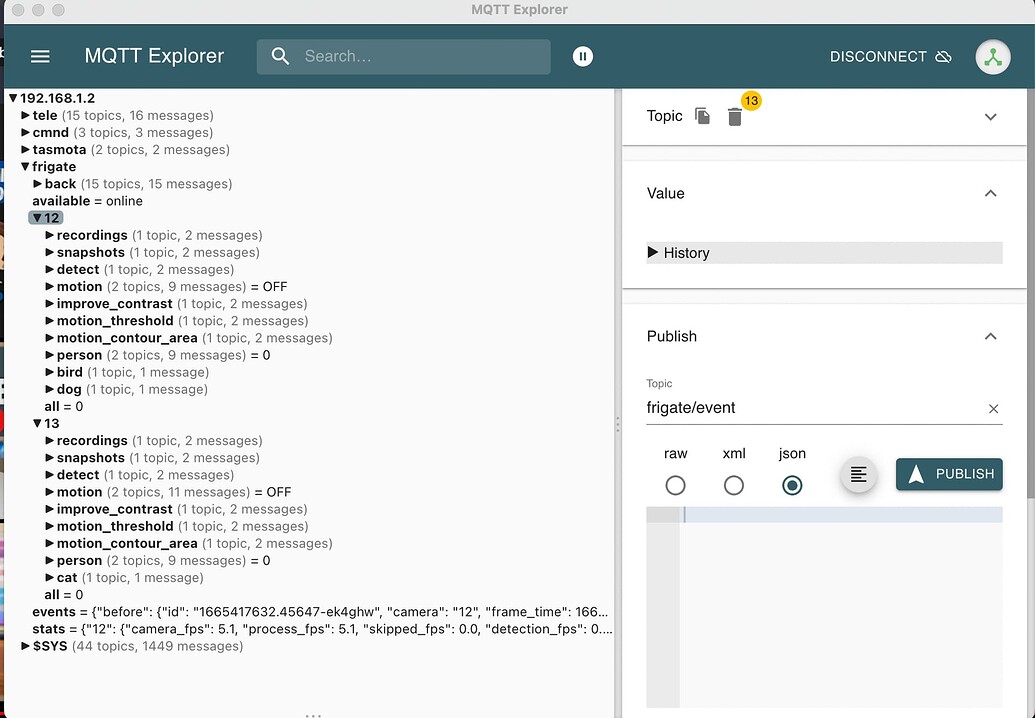Viewport: 1035px width, 718px height.
Task: Collapse the Topic panel
Action: pos(990,116)
